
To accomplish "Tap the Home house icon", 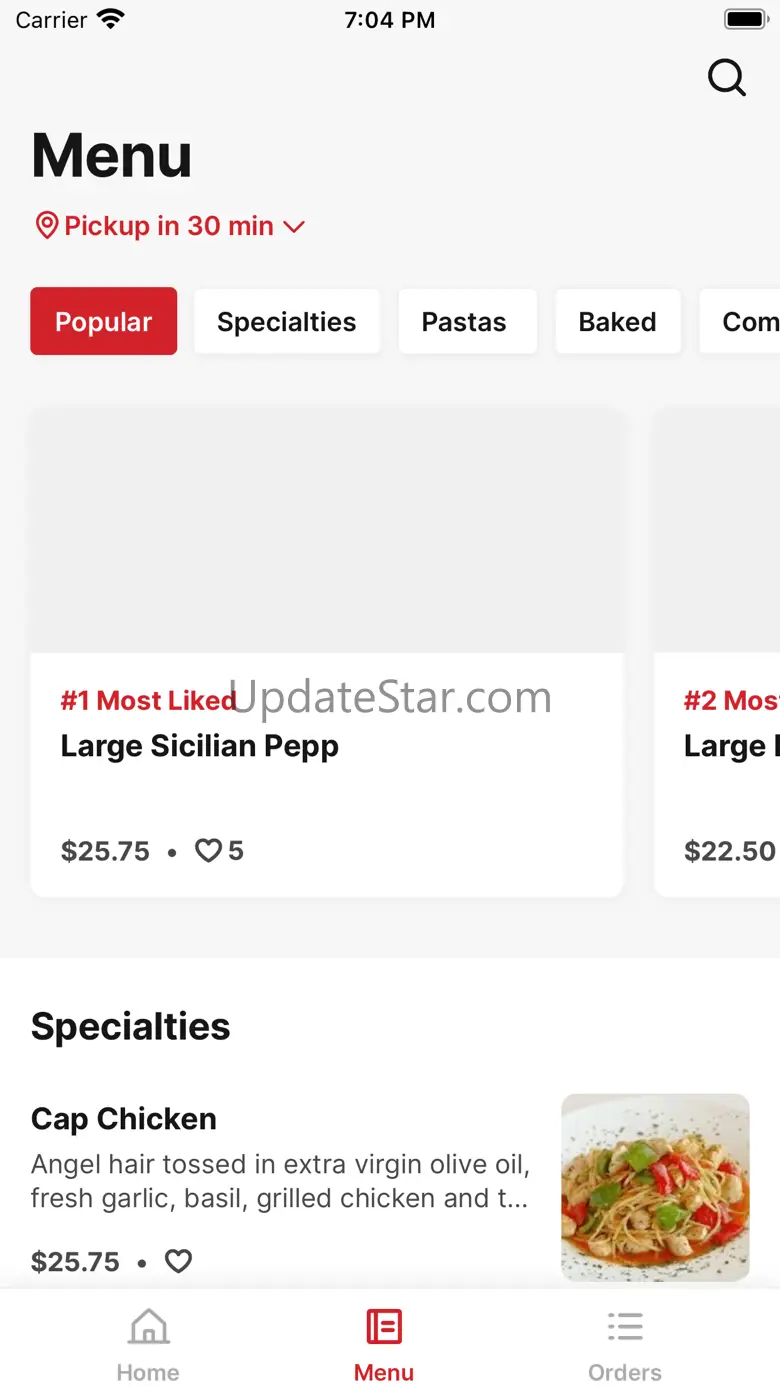I will coord(148,1327).
